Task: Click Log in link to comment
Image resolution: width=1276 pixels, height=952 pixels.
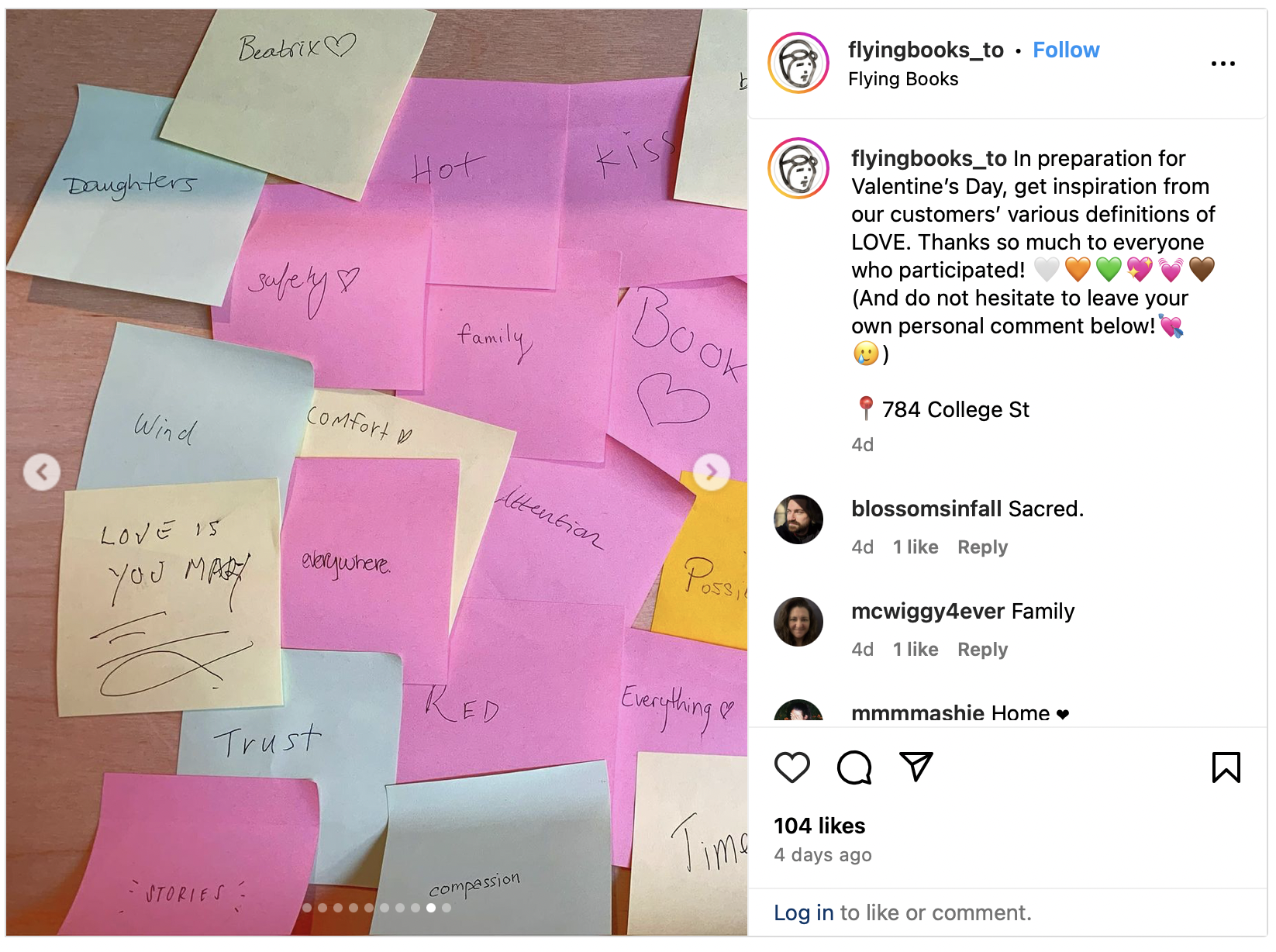Action: 804,912
